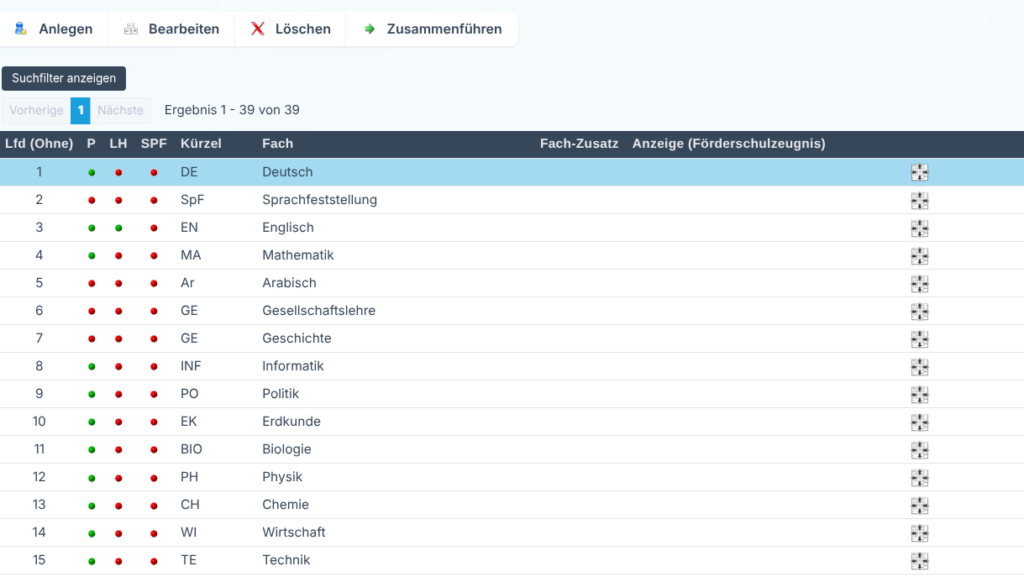Sort by Kürzel column header

201,144
